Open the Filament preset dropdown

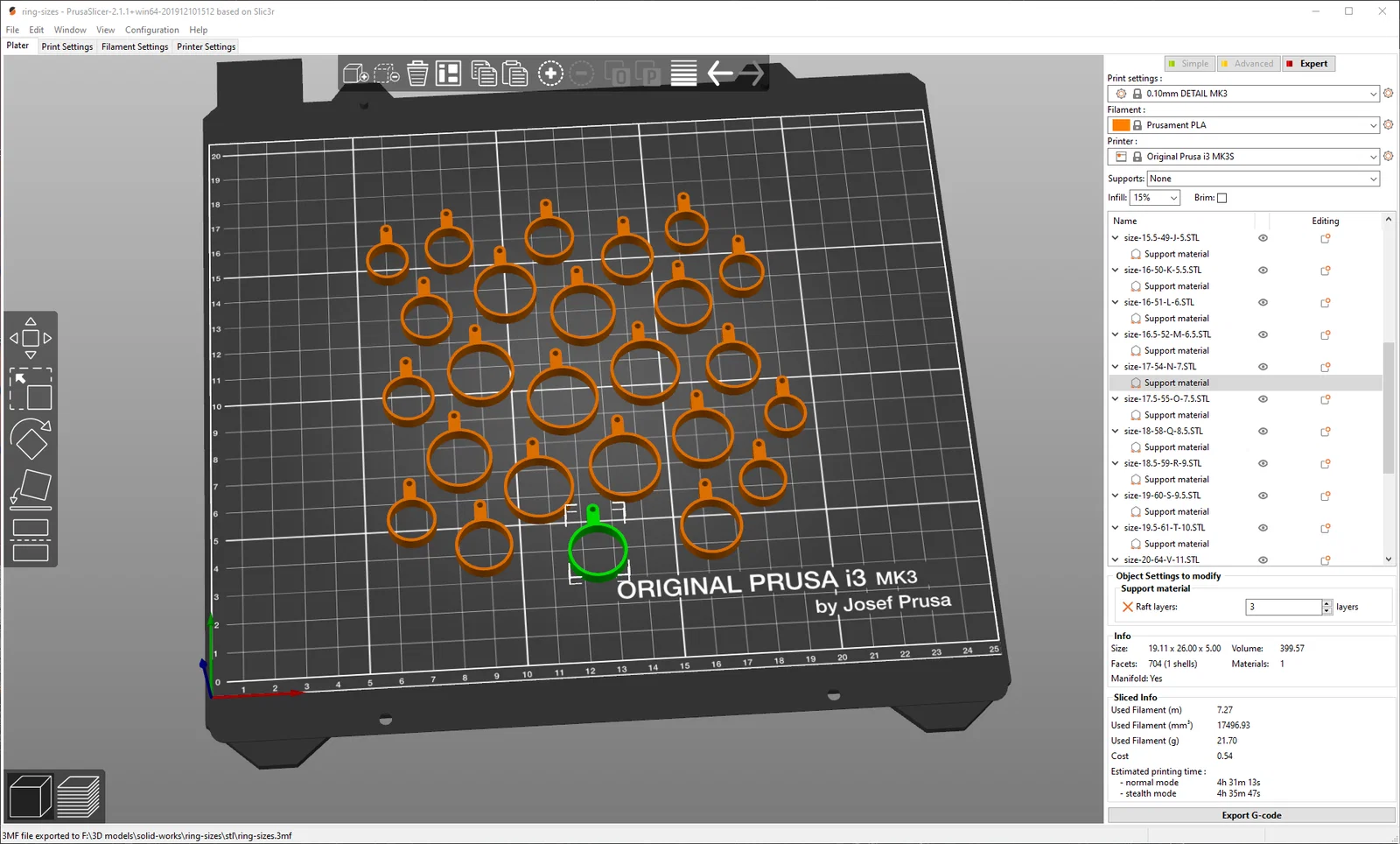pyautogui.click(x=1244, y=125)
